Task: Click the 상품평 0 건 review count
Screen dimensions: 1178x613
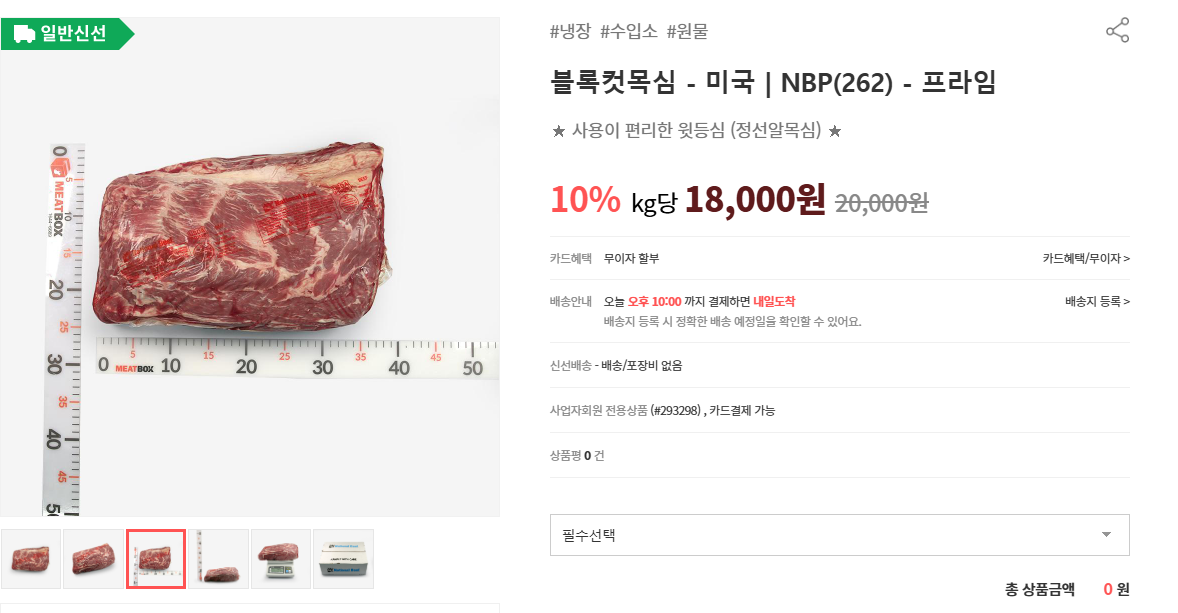Action: click(x=577, y=456)
